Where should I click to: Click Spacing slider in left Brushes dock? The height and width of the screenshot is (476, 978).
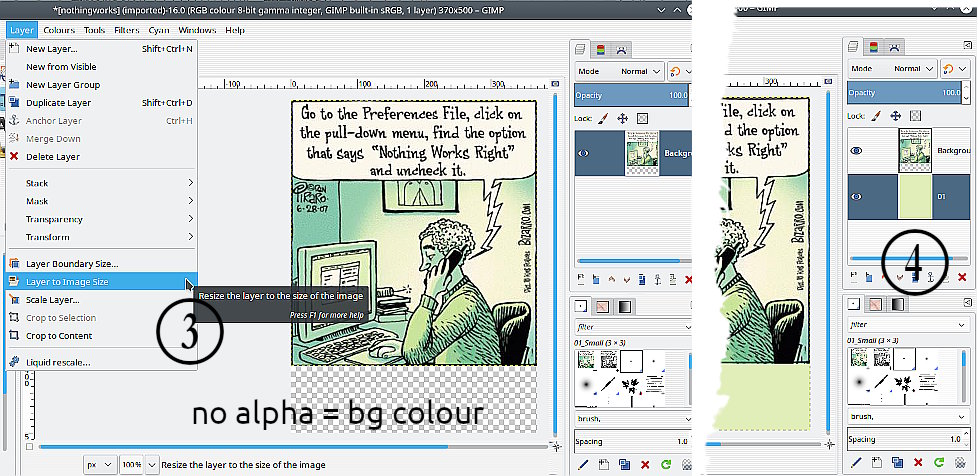point(631,442)
